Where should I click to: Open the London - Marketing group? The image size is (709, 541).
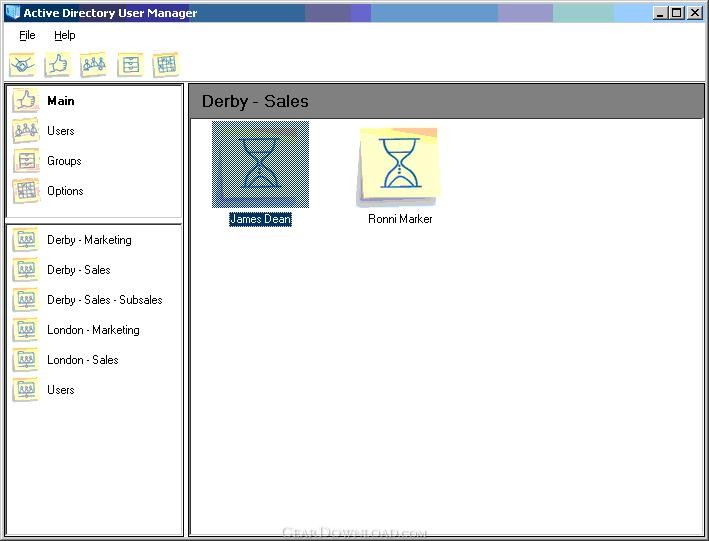pos(94,330)
